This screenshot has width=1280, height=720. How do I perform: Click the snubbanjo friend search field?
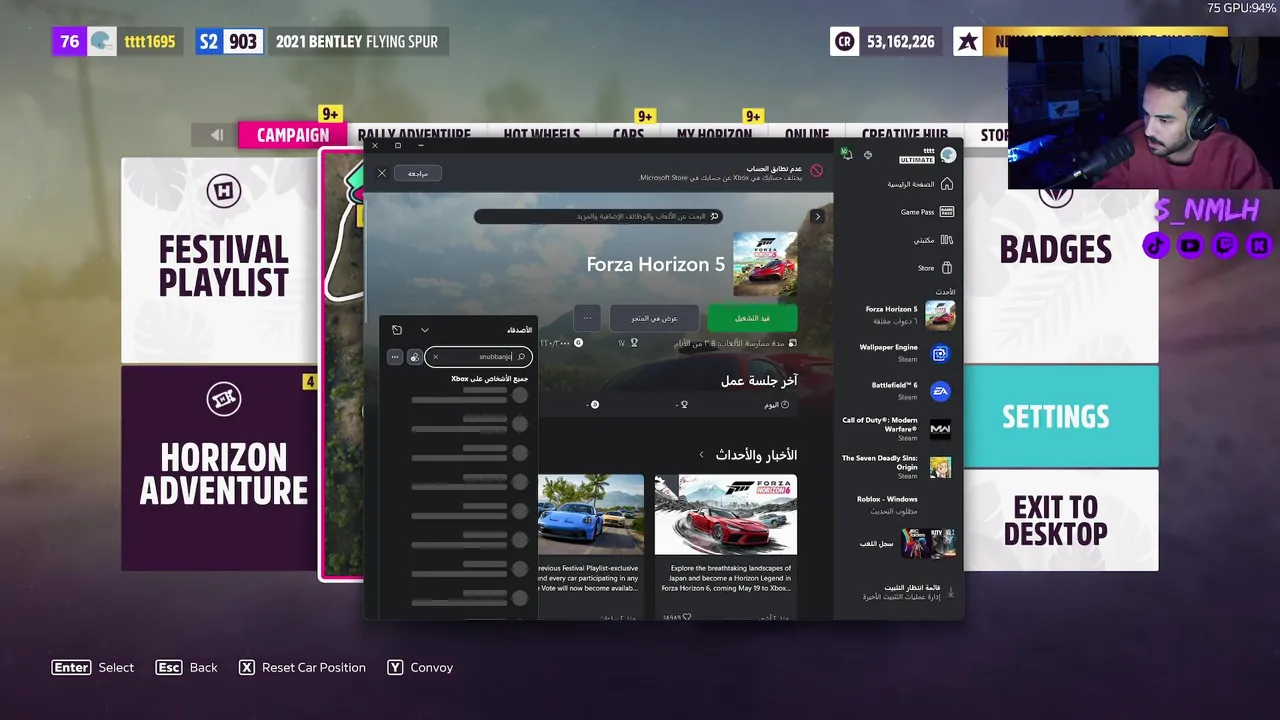coord(478,357)
